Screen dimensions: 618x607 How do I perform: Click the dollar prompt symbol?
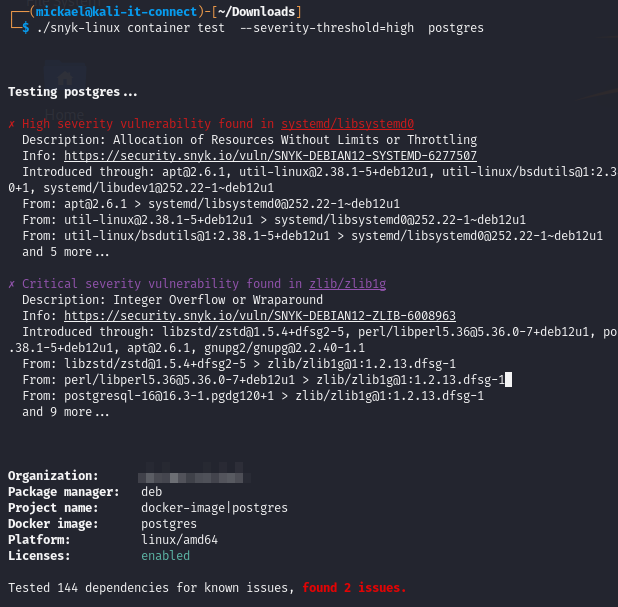click(x=26, y=28)
